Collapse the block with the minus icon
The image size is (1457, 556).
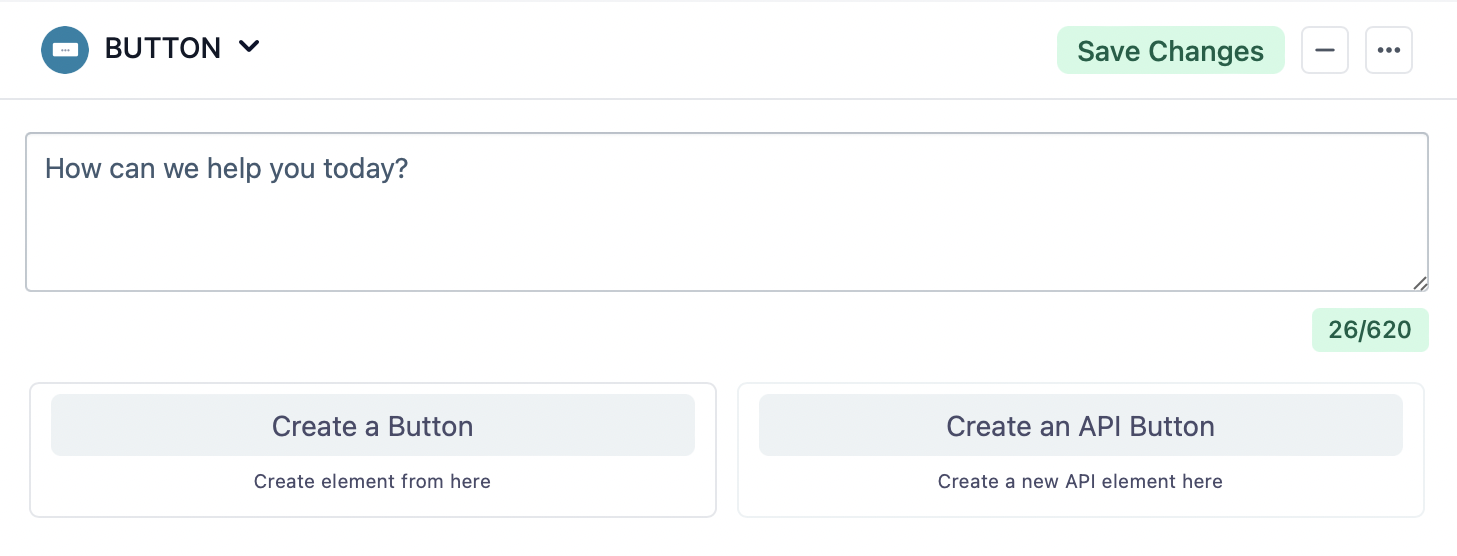[1324, 51]
